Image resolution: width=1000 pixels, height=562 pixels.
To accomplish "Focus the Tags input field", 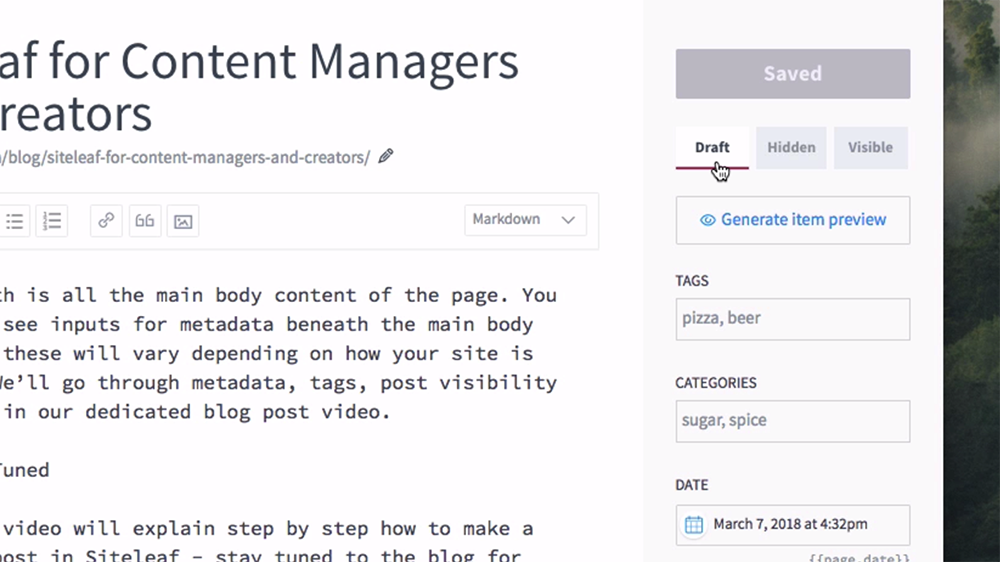I will point(793,319).
